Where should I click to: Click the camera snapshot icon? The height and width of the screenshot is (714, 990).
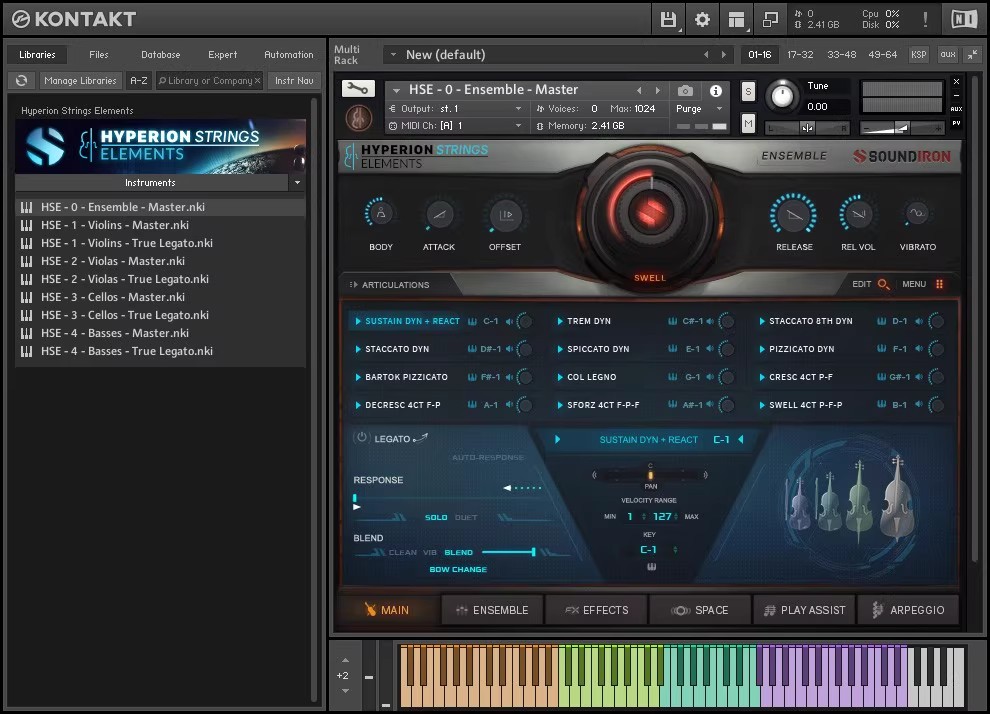tap(685, 91)
